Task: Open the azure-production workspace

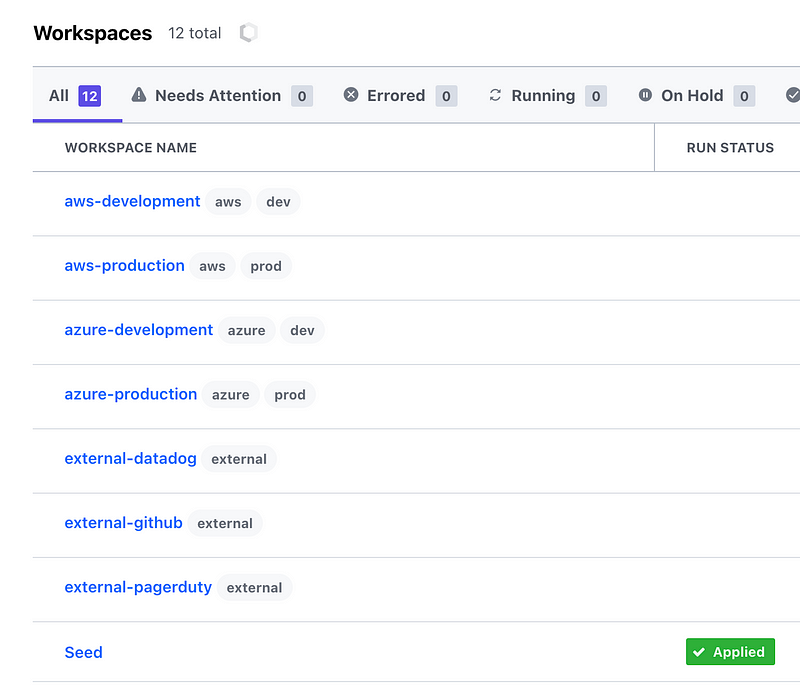Action: [x=131, y=394]
